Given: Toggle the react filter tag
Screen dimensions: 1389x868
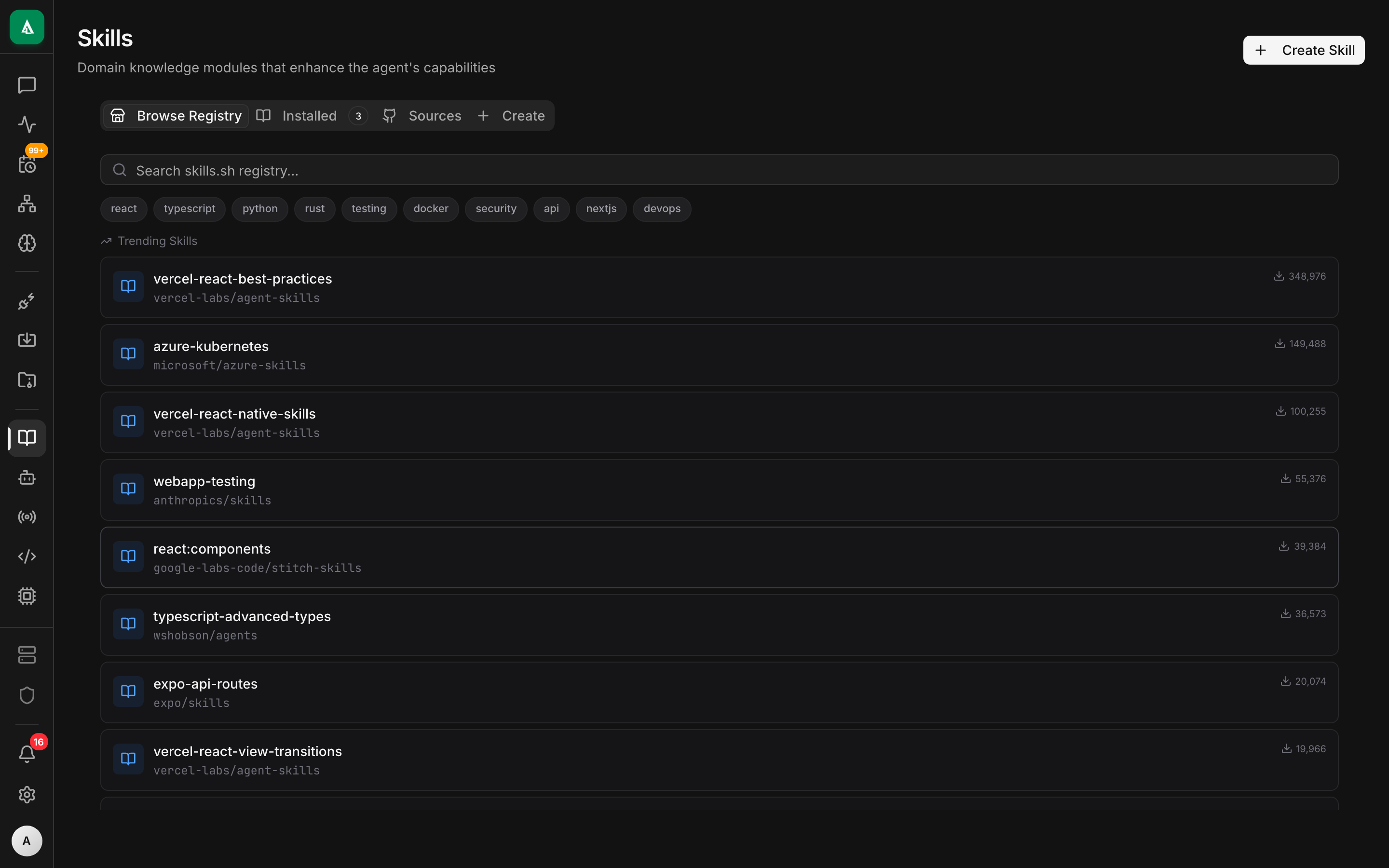Looking at the screenshot, I should coord(123,208).
